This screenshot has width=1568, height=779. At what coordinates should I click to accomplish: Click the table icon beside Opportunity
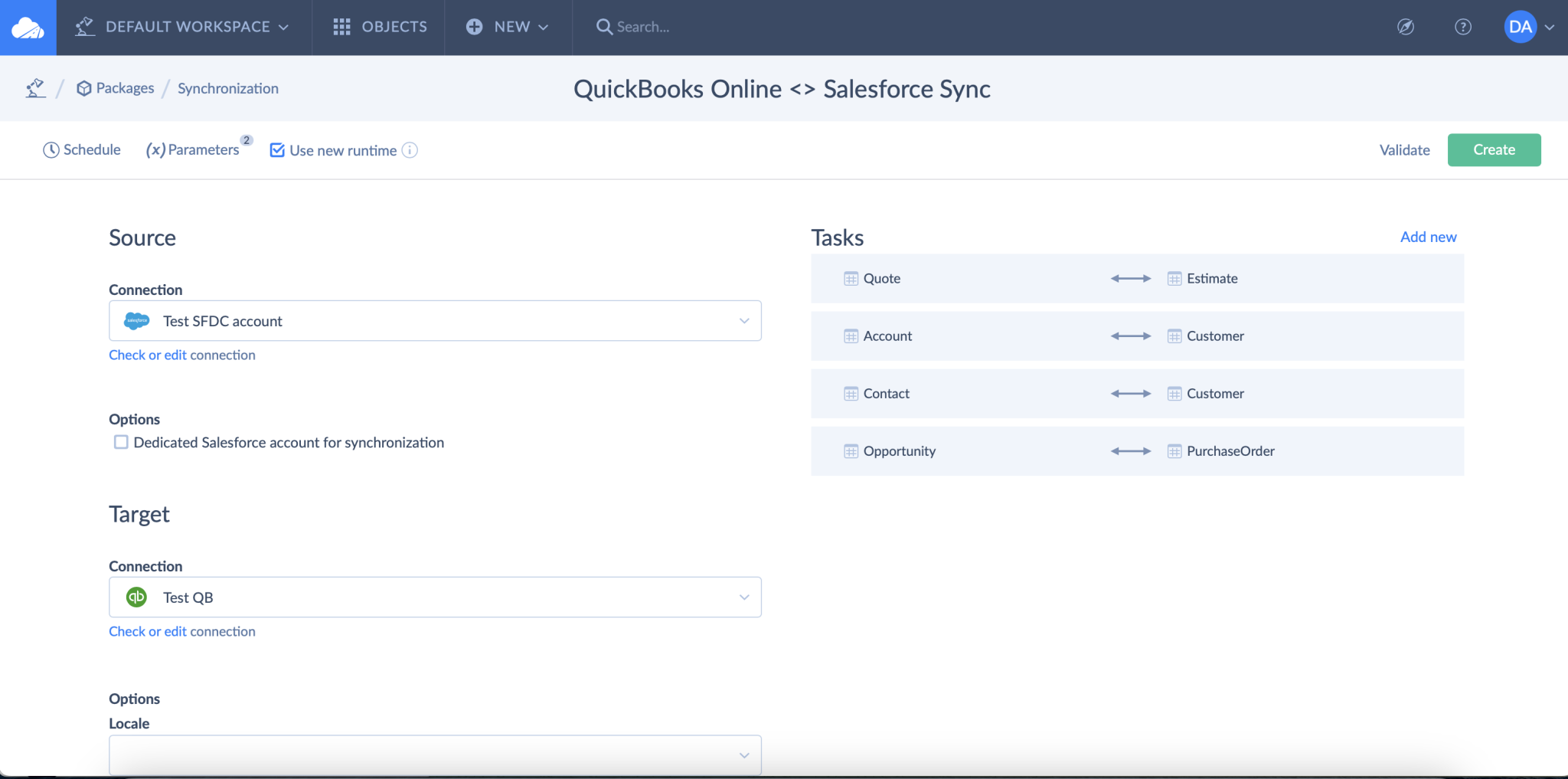coord(851,451)
